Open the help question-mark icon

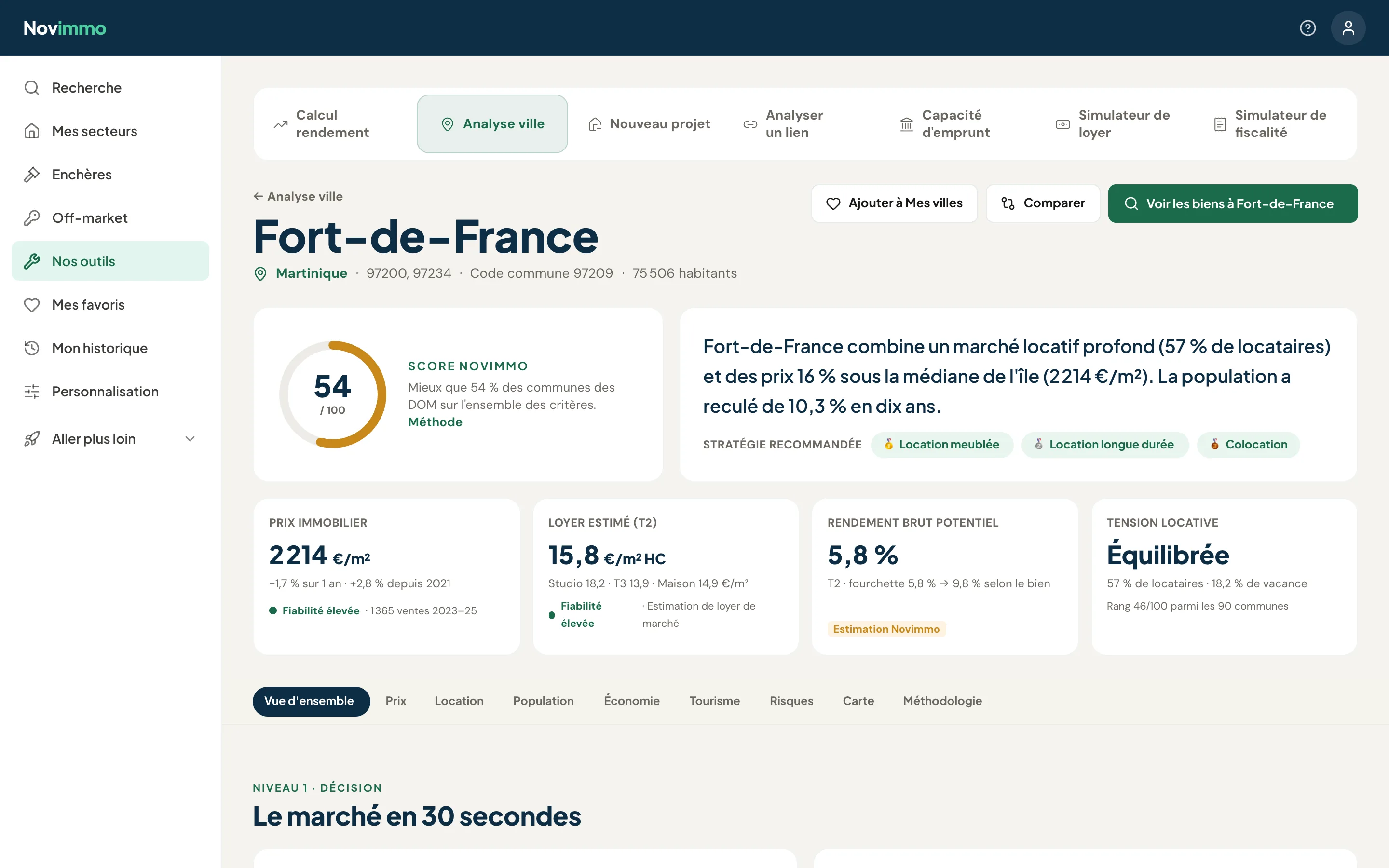pos(1307,28)
